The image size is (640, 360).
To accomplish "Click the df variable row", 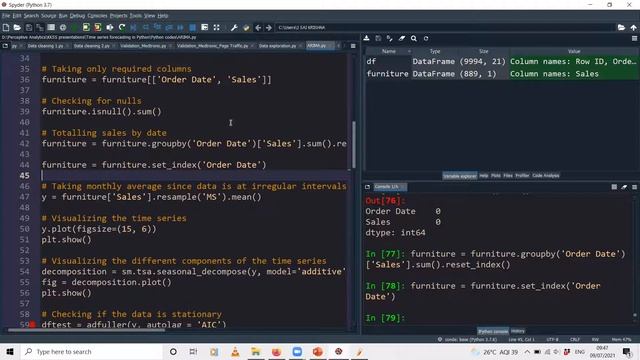I will tap(502, 61).
